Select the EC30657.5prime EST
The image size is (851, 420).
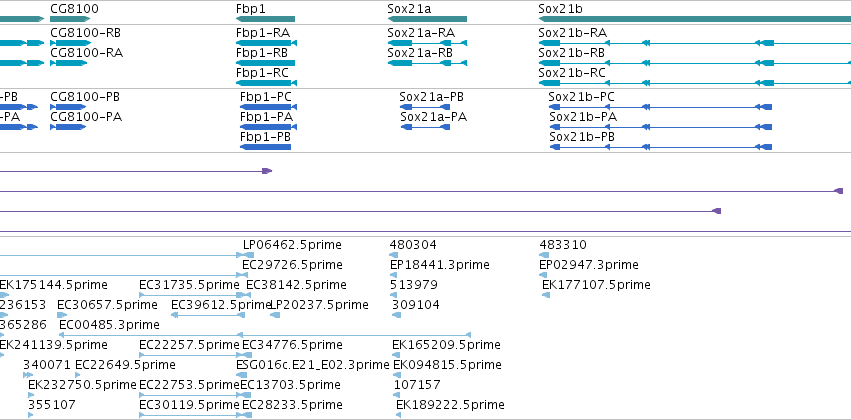coord(62,315)
